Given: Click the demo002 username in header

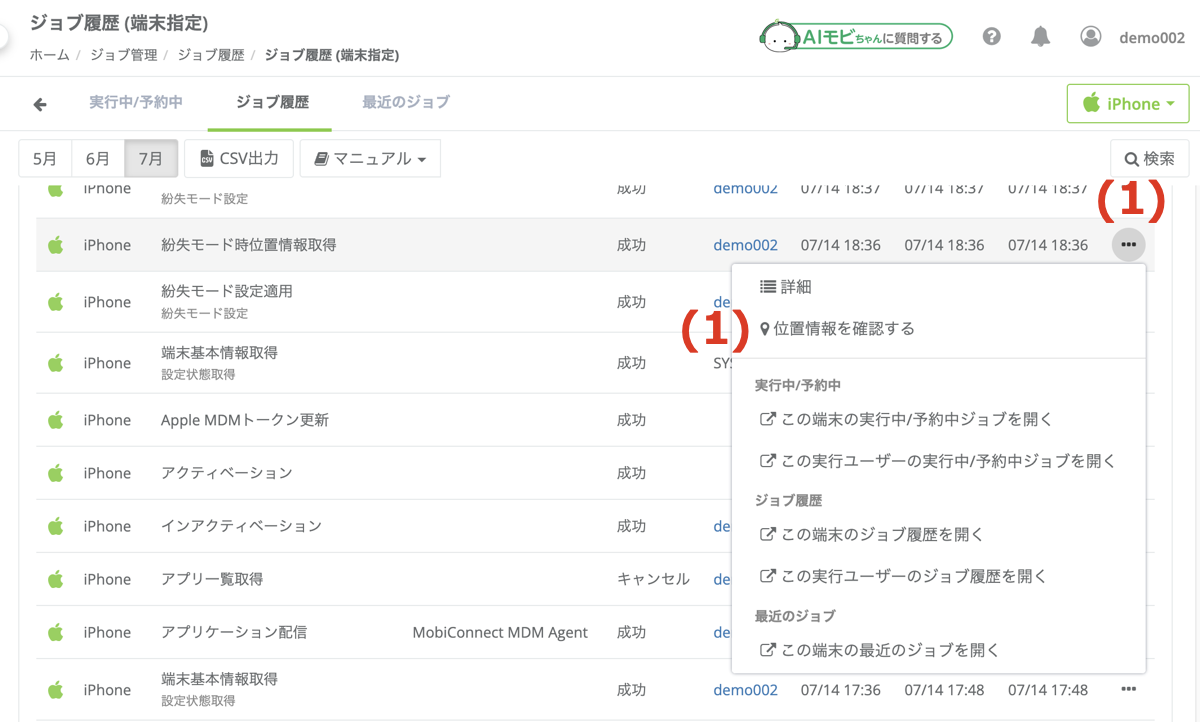Looking at the screenshot, I should coord(1152,37).
